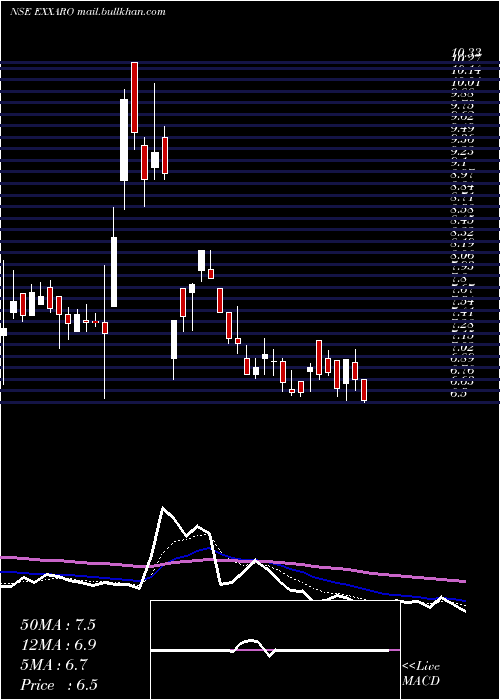Screen dimensions: 500x700
Task: Click the pink 50MA line
Action: [x=232, y=561]
